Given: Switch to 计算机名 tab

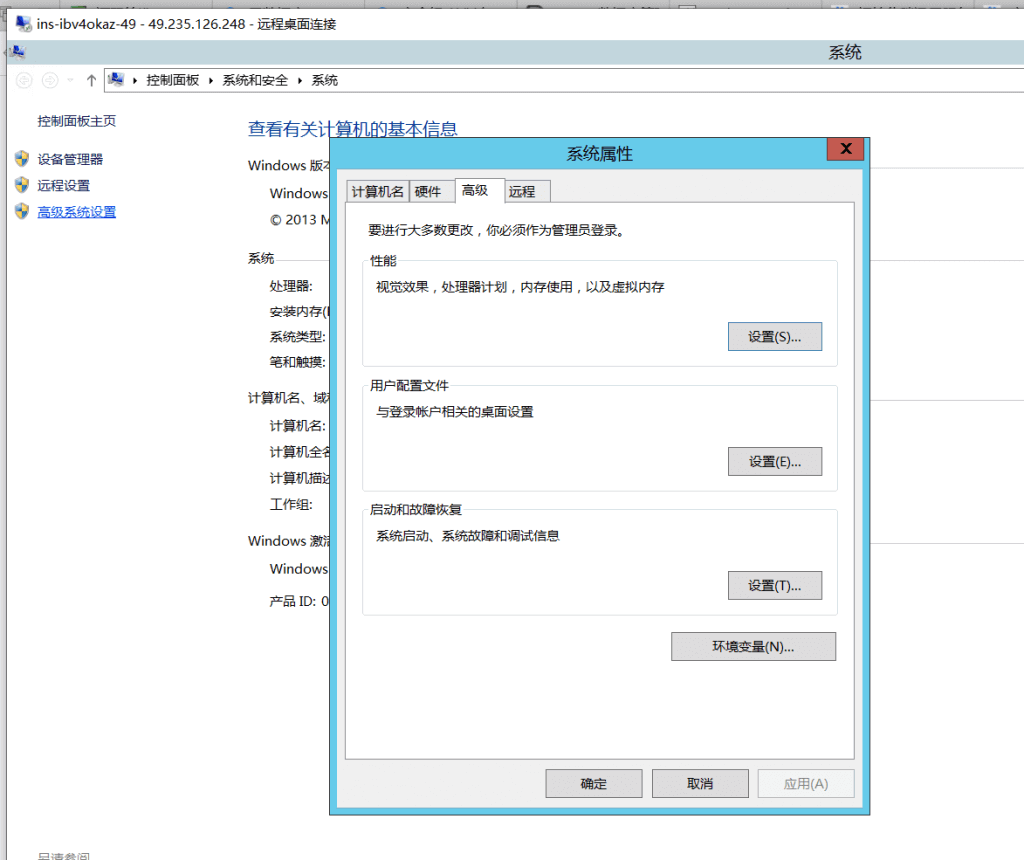Looking at the screenshot, I should pos(377,191).
